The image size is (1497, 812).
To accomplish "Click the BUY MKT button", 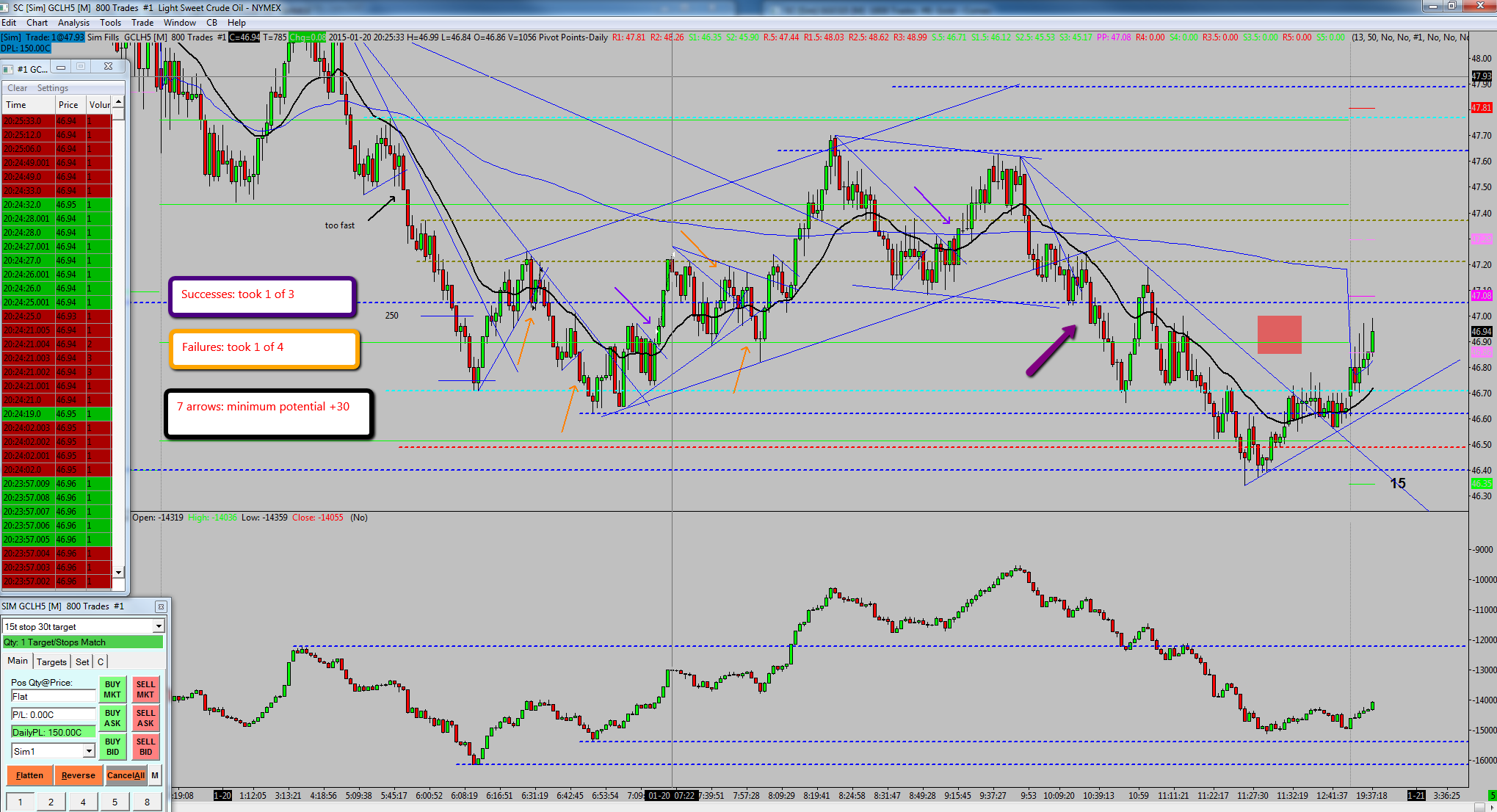I will coord(112,689).
